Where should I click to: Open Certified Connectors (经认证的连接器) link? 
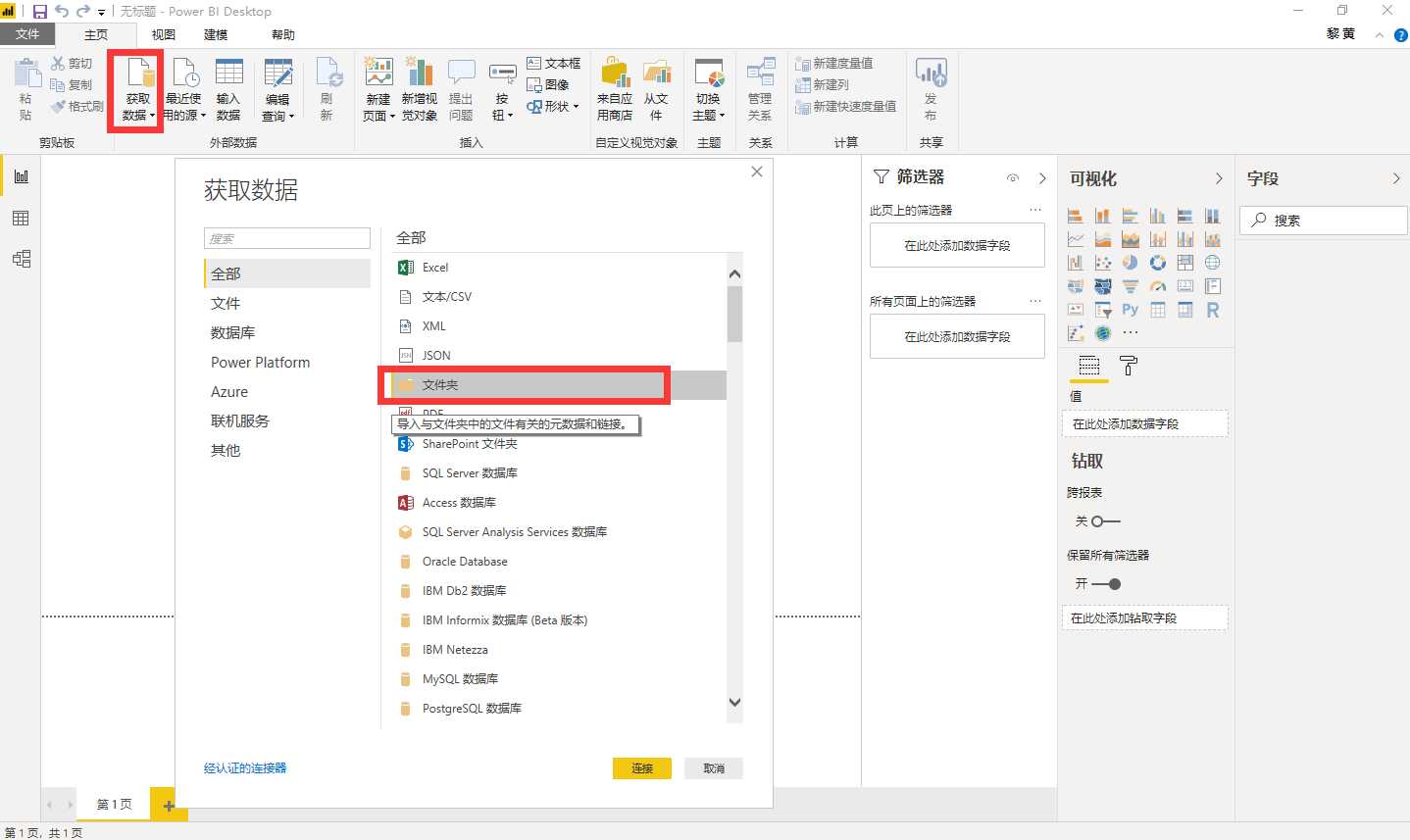click(245, 768)
